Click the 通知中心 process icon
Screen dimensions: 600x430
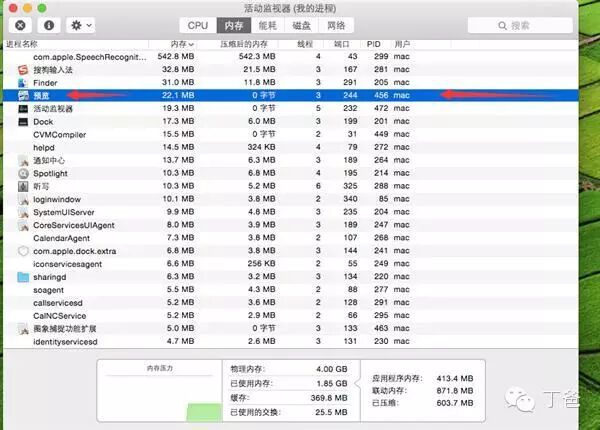[x=23, y=160]
